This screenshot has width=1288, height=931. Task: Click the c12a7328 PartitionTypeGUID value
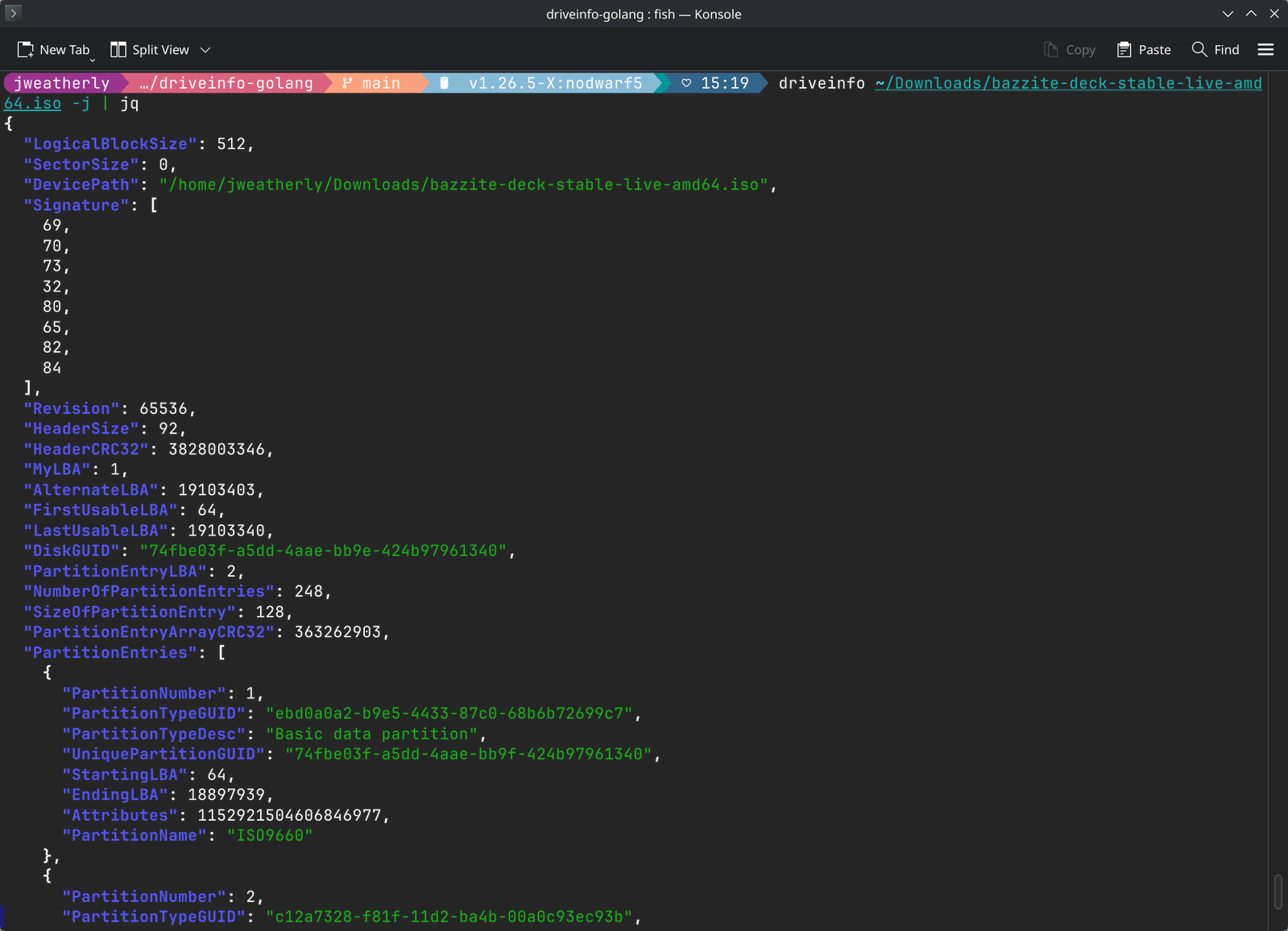point(449,917)
